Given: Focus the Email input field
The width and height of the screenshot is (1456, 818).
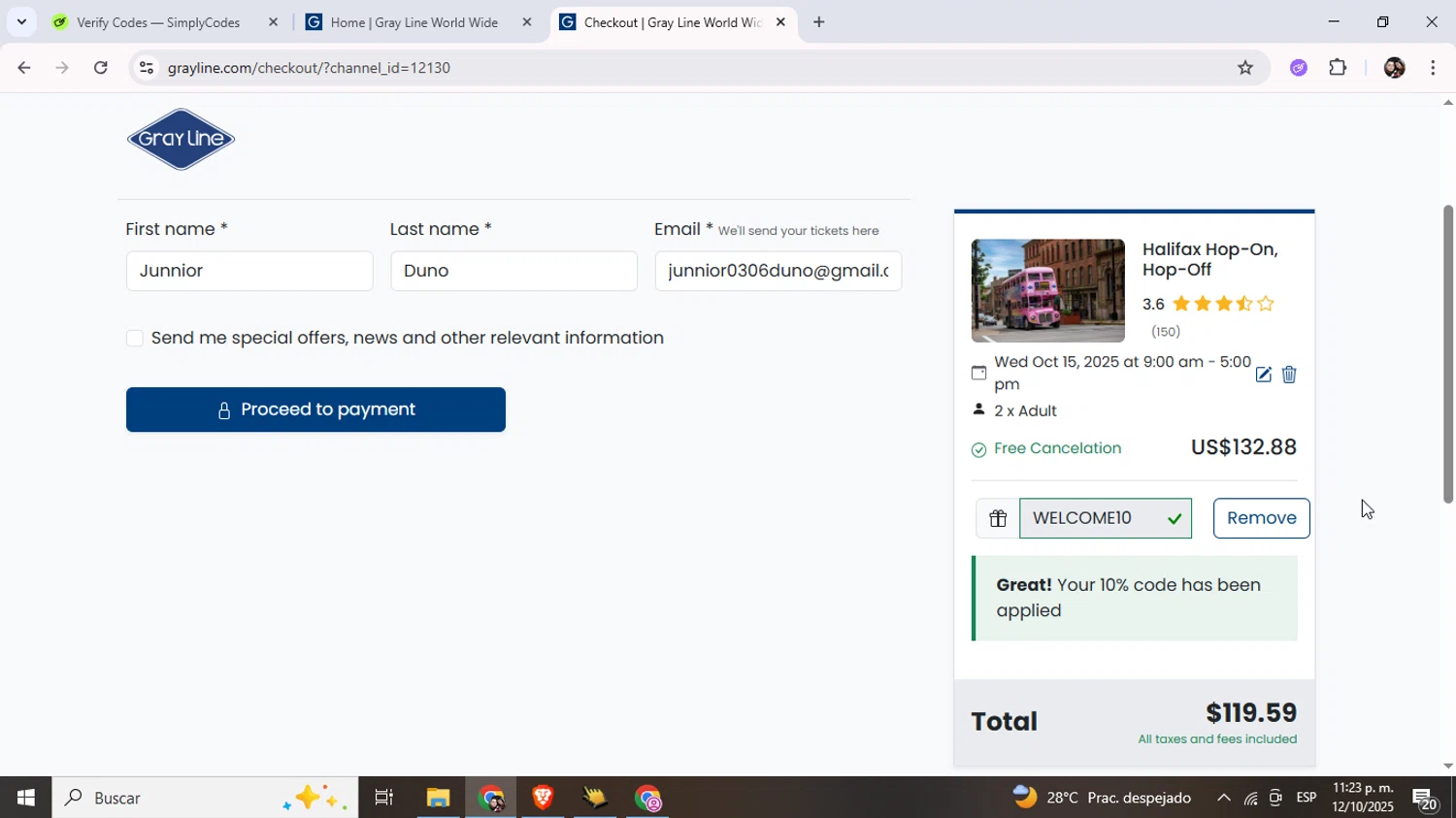Looking at the screenshot, I should 778,271.
